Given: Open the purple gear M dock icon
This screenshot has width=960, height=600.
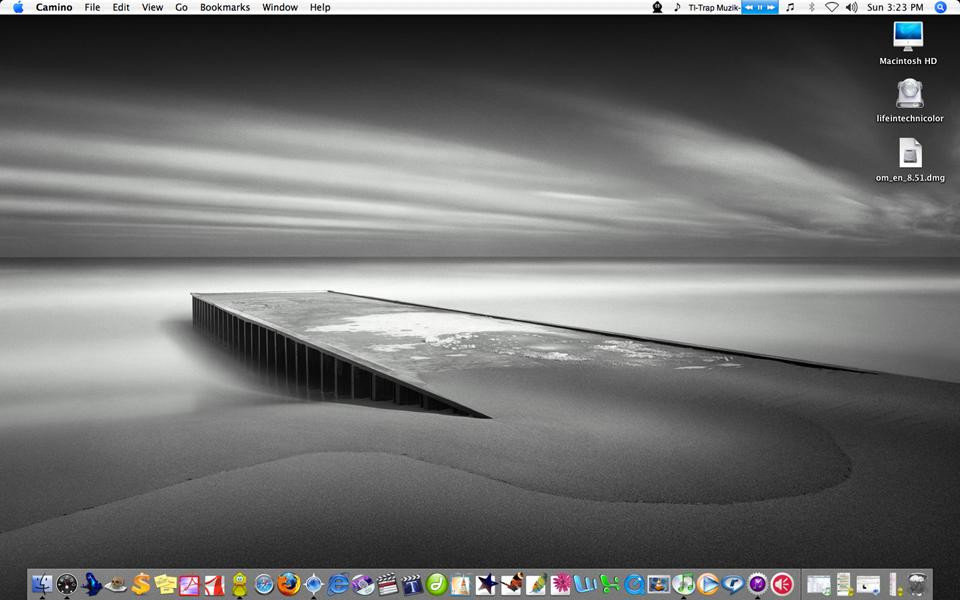Looking at the screenshot, I should (757, 584).
